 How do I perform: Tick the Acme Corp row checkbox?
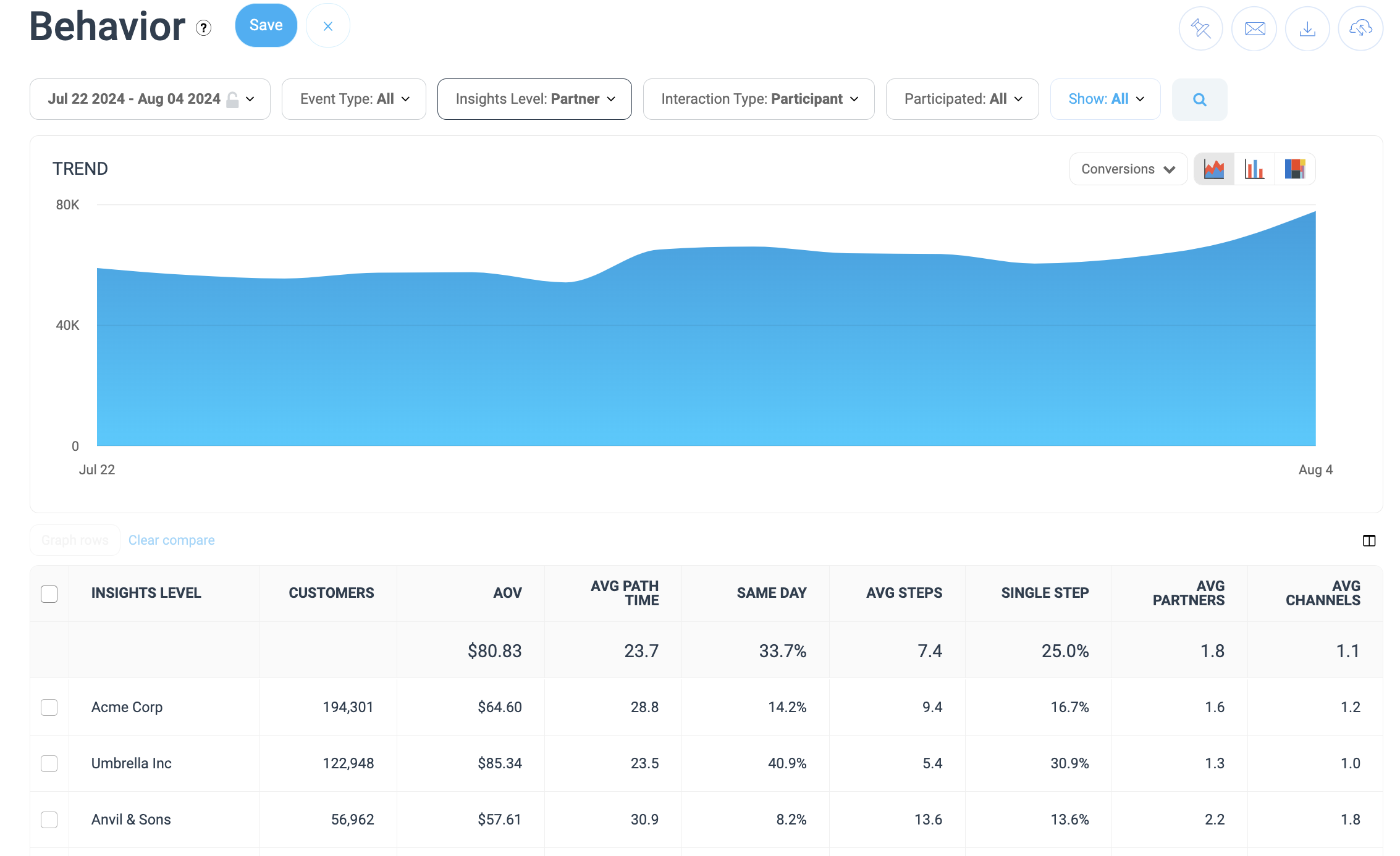(x=49, y=707)
